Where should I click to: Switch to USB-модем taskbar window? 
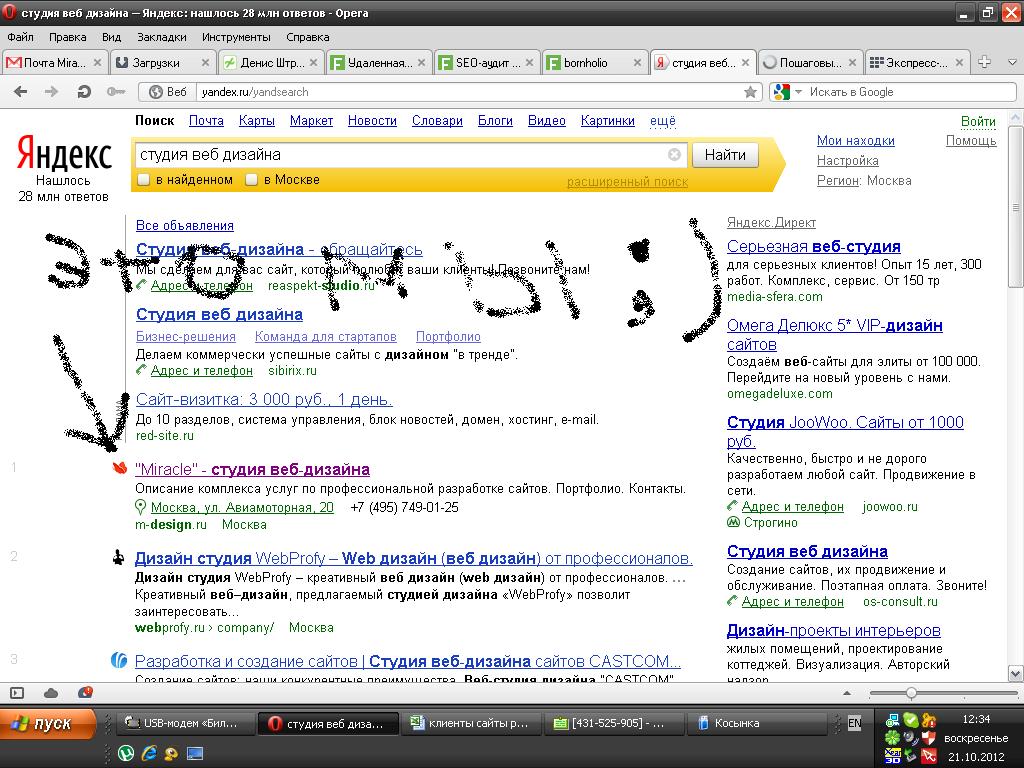pos(184,724)
